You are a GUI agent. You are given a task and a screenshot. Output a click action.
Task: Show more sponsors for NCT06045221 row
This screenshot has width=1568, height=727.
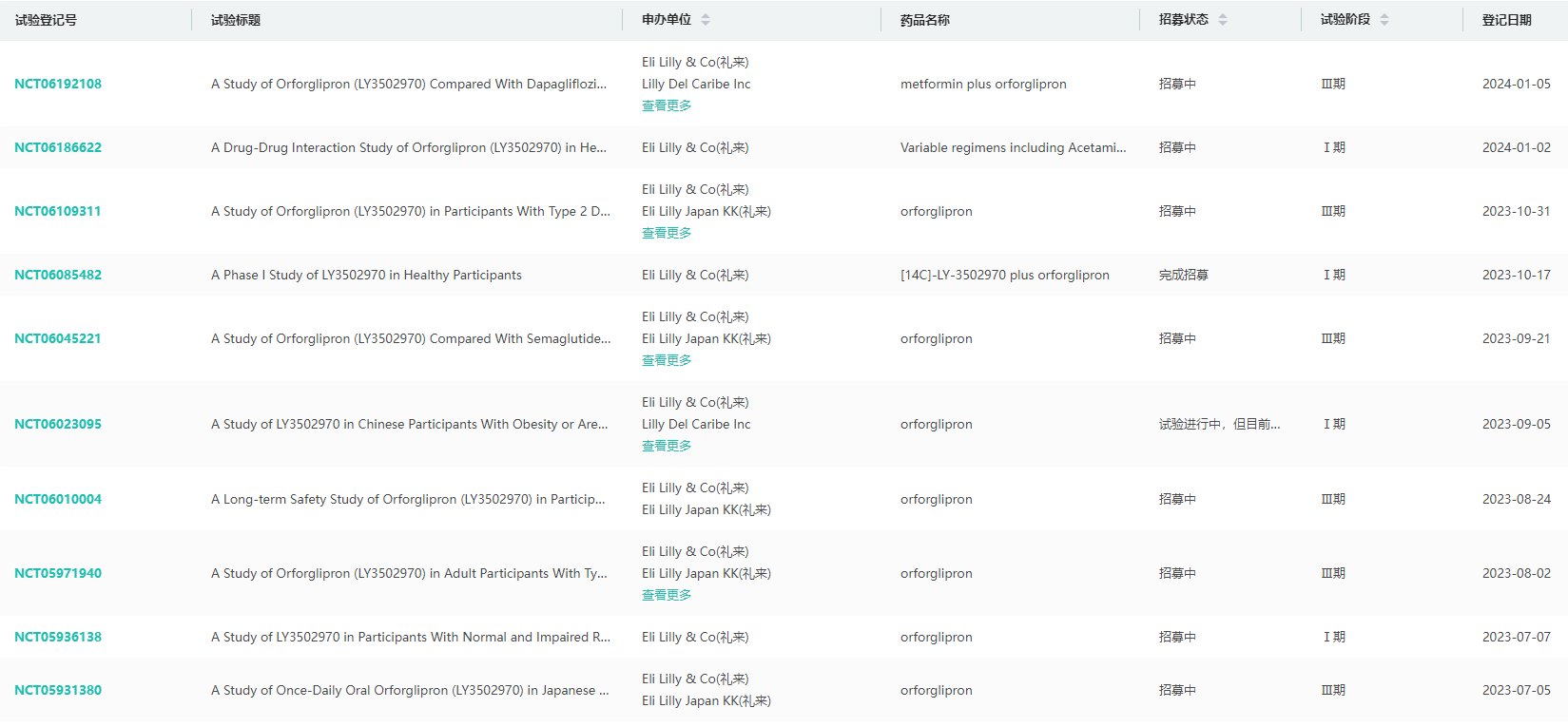[666, 360]
